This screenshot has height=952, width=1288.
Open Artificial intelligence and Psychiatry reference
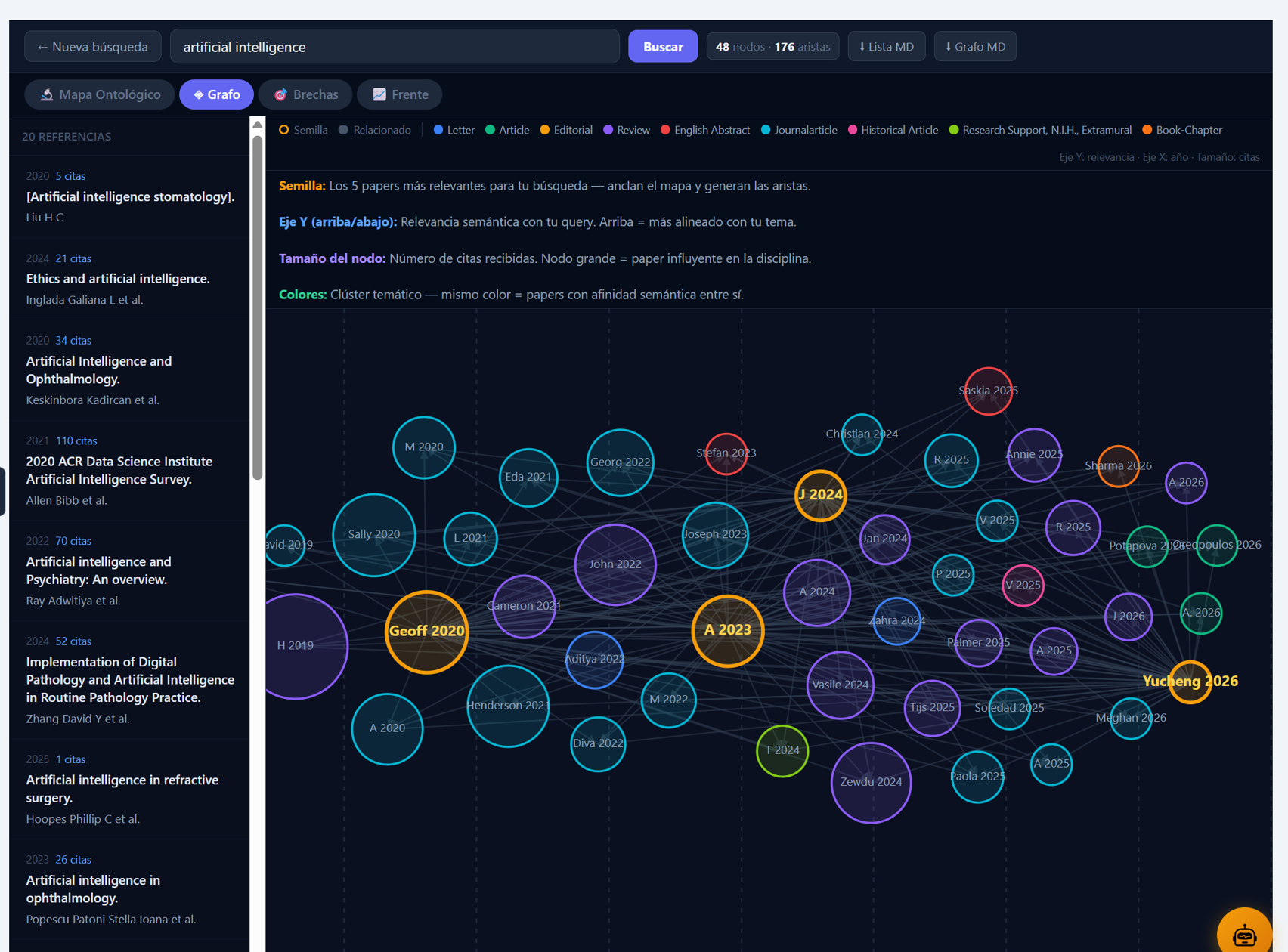(x=99, y=570)
